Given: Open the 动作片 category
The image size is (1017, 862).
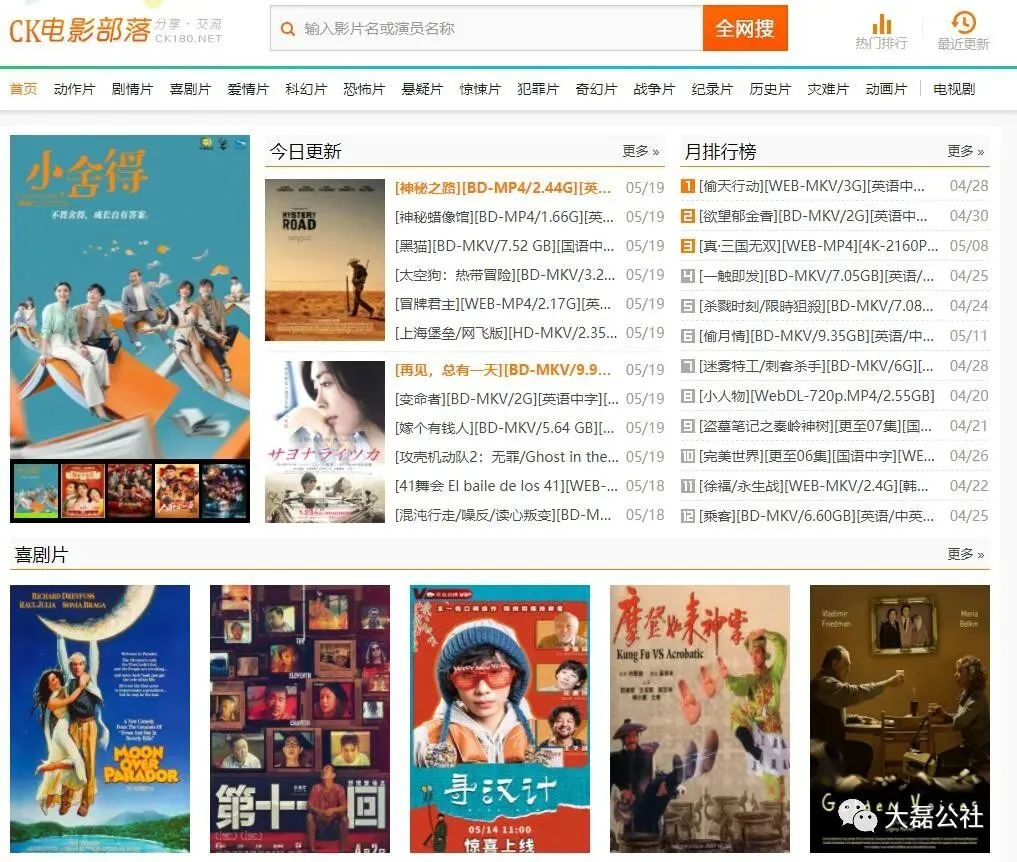Looking at the screenshot, I should 74,89.
